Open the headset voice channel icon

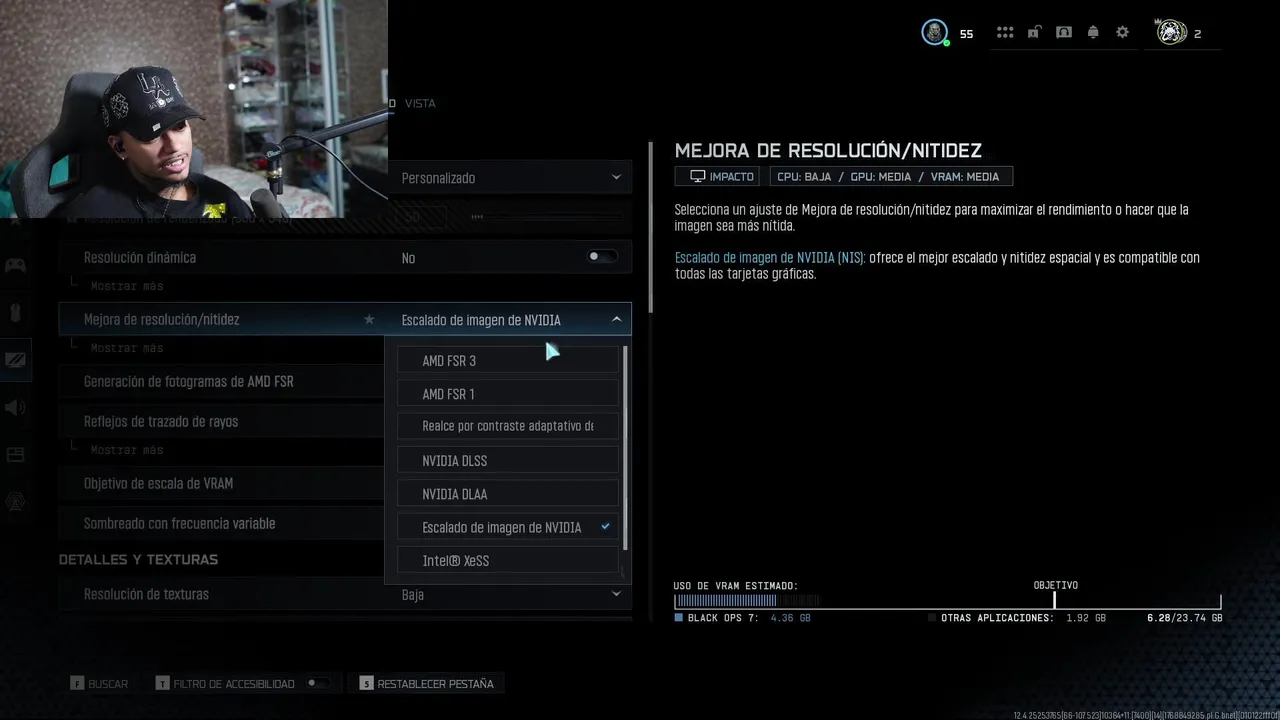(x=1064, y=33)
